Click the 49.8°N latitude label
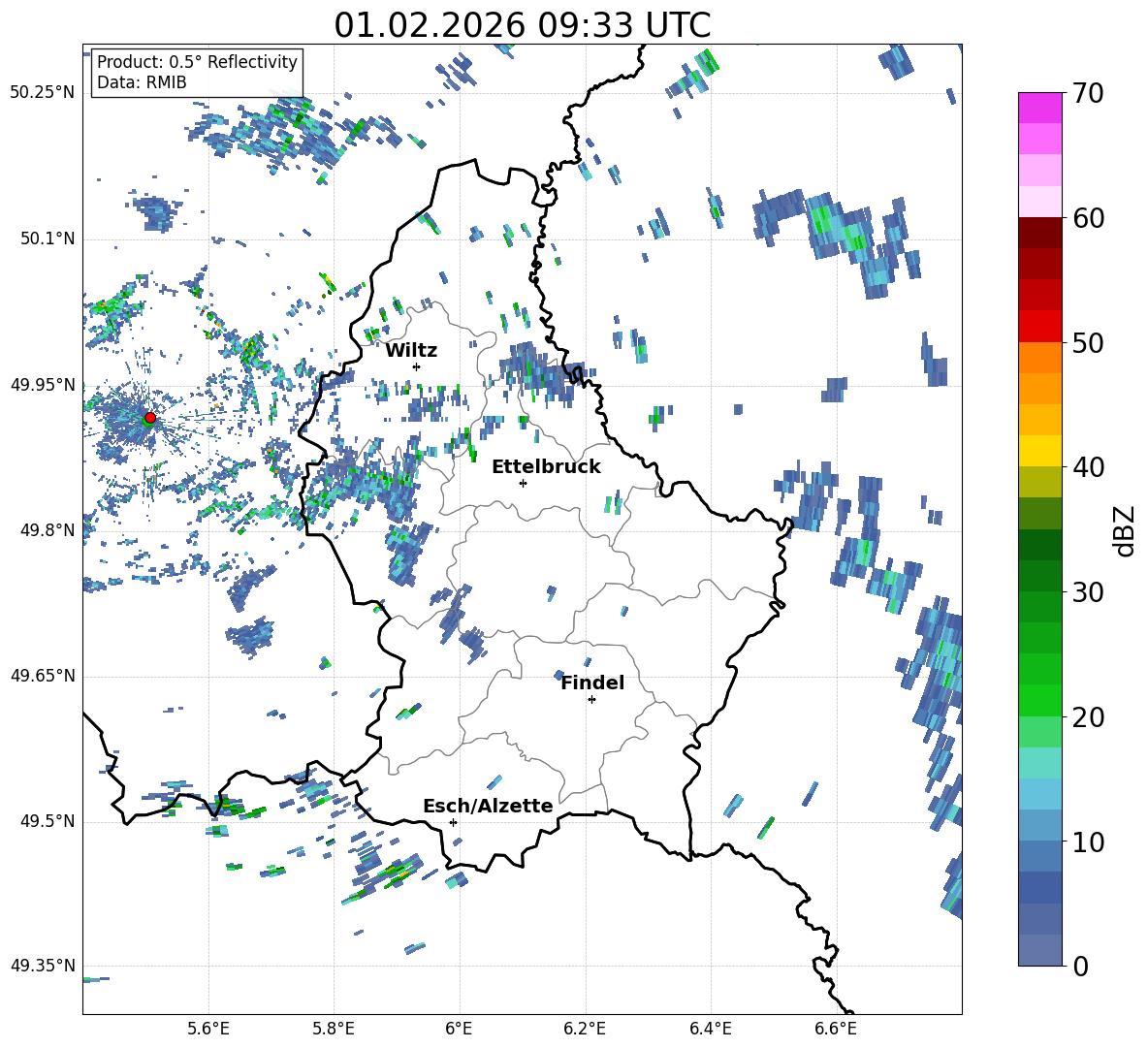This screenshot has height=1048, width=1148. (47, 530)
